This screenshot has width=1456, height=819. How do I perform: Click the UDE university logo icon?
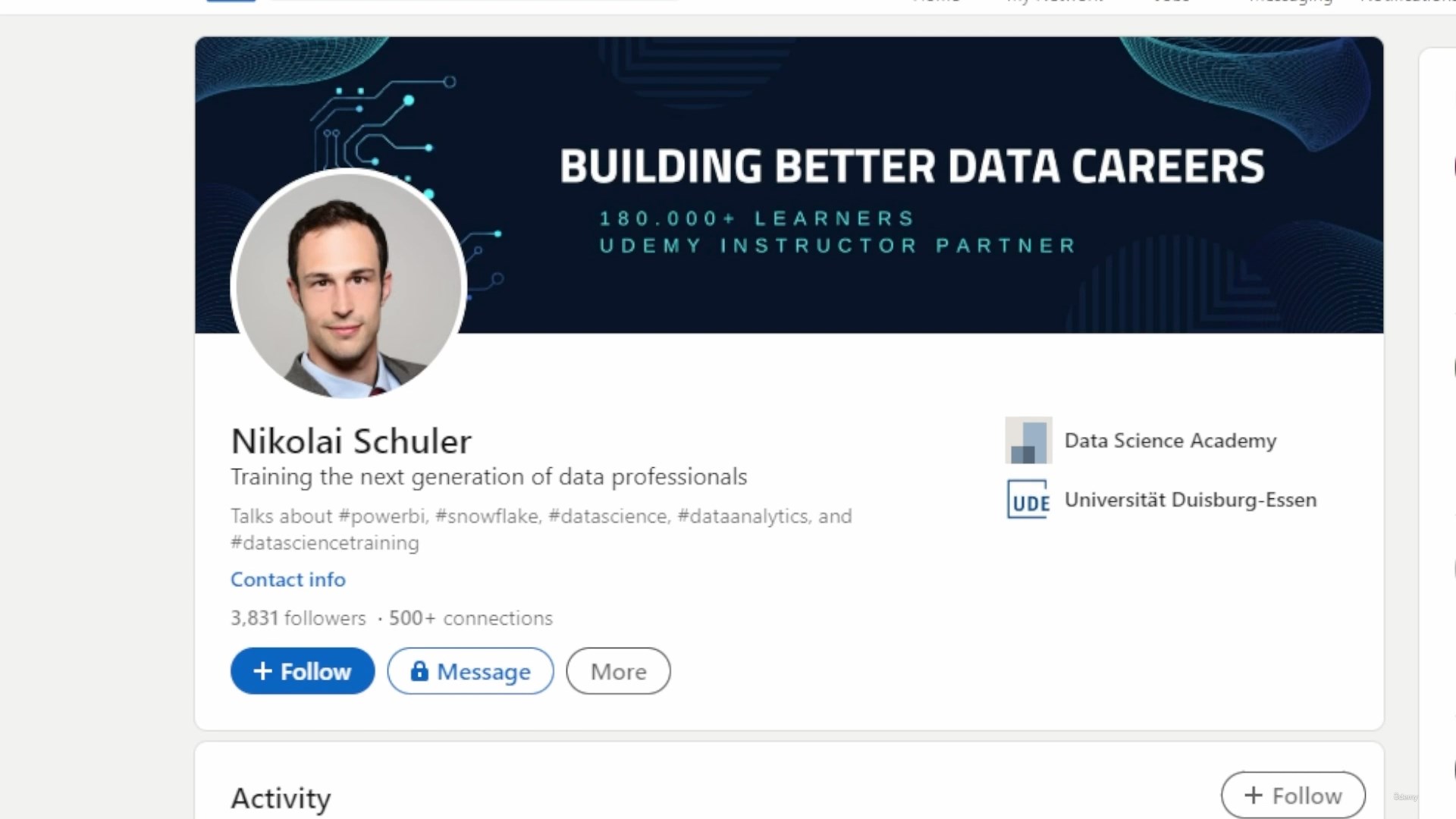(1028, 500)
